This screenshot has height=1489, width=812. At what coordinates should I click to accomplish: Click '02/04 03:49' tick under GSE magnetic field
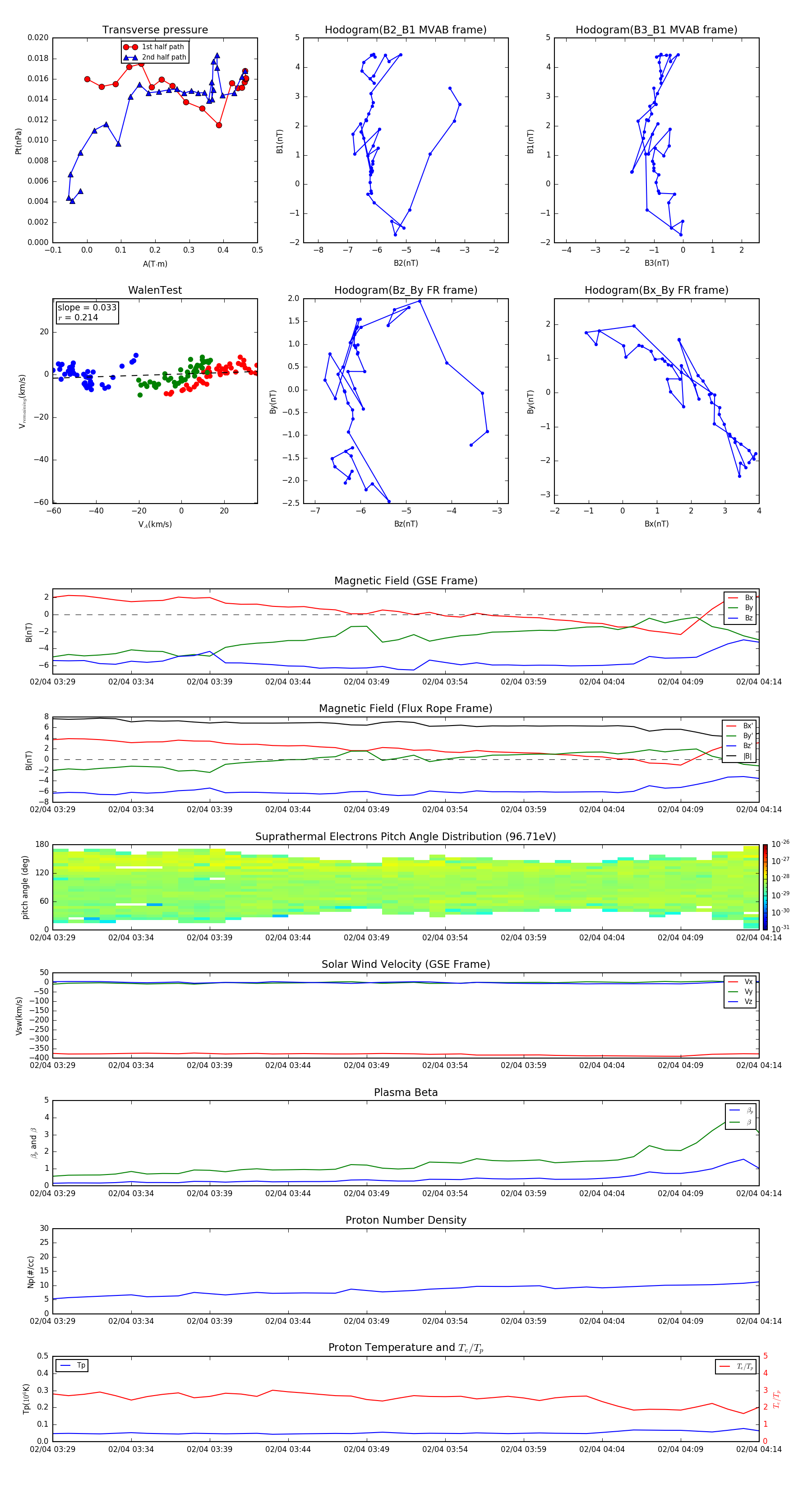point(366,682)
